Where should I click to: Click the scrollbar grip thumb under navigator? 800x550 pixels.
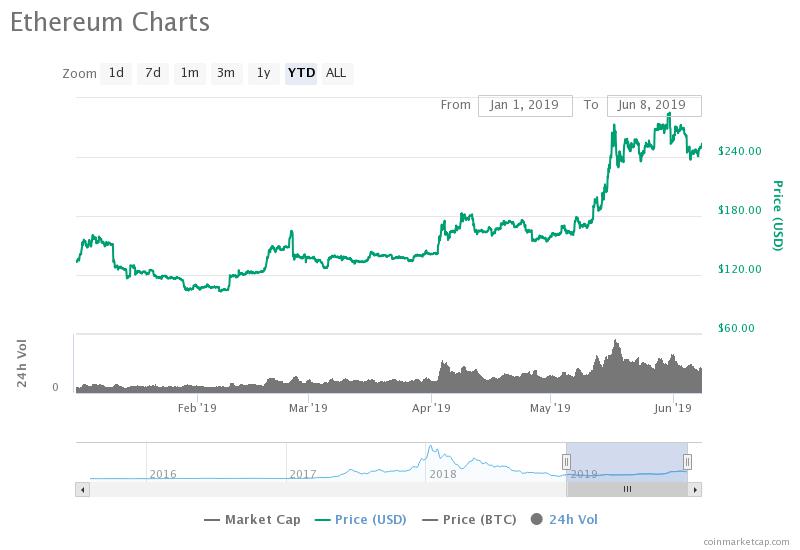coord(627,489)
